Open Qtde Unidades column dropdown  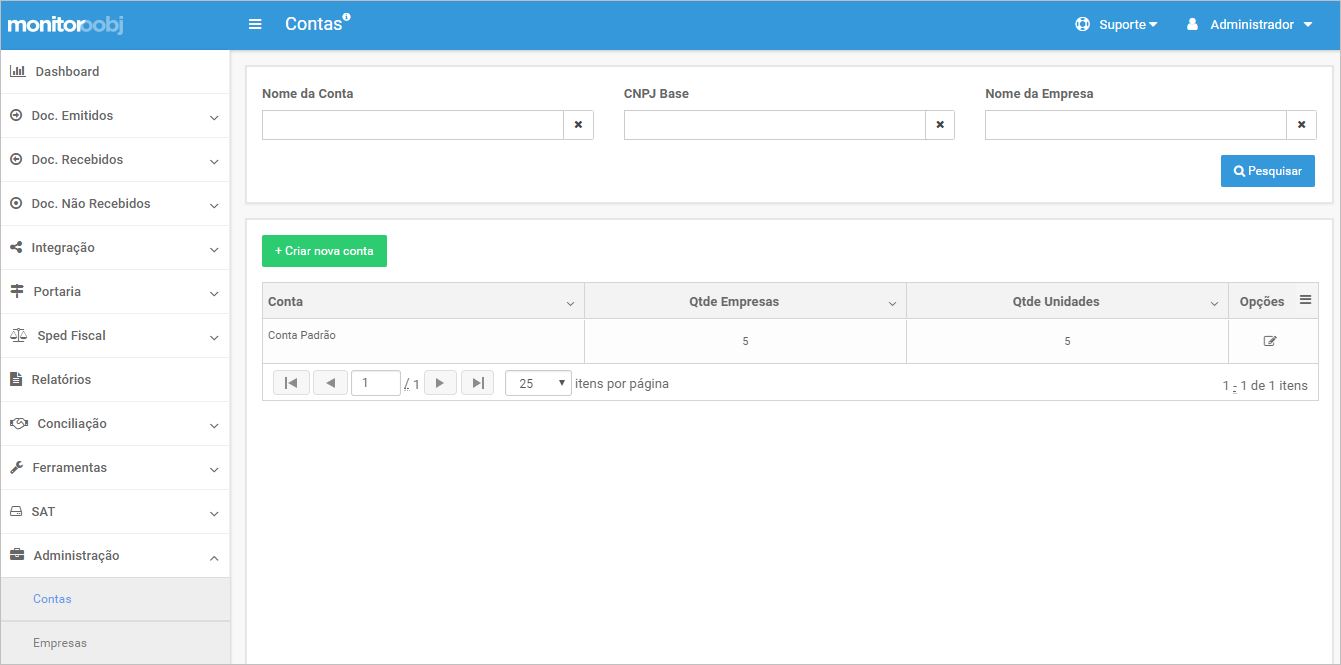tap(1214, 304)
